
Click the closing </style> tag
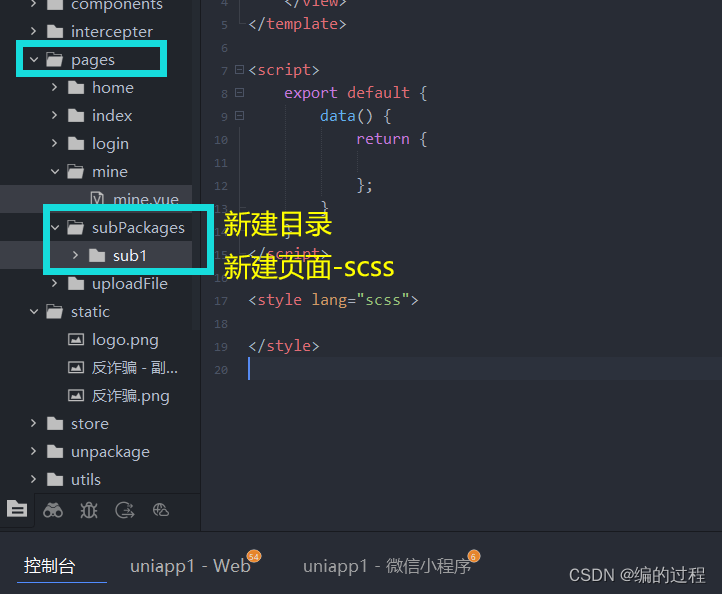coord(284,346)
